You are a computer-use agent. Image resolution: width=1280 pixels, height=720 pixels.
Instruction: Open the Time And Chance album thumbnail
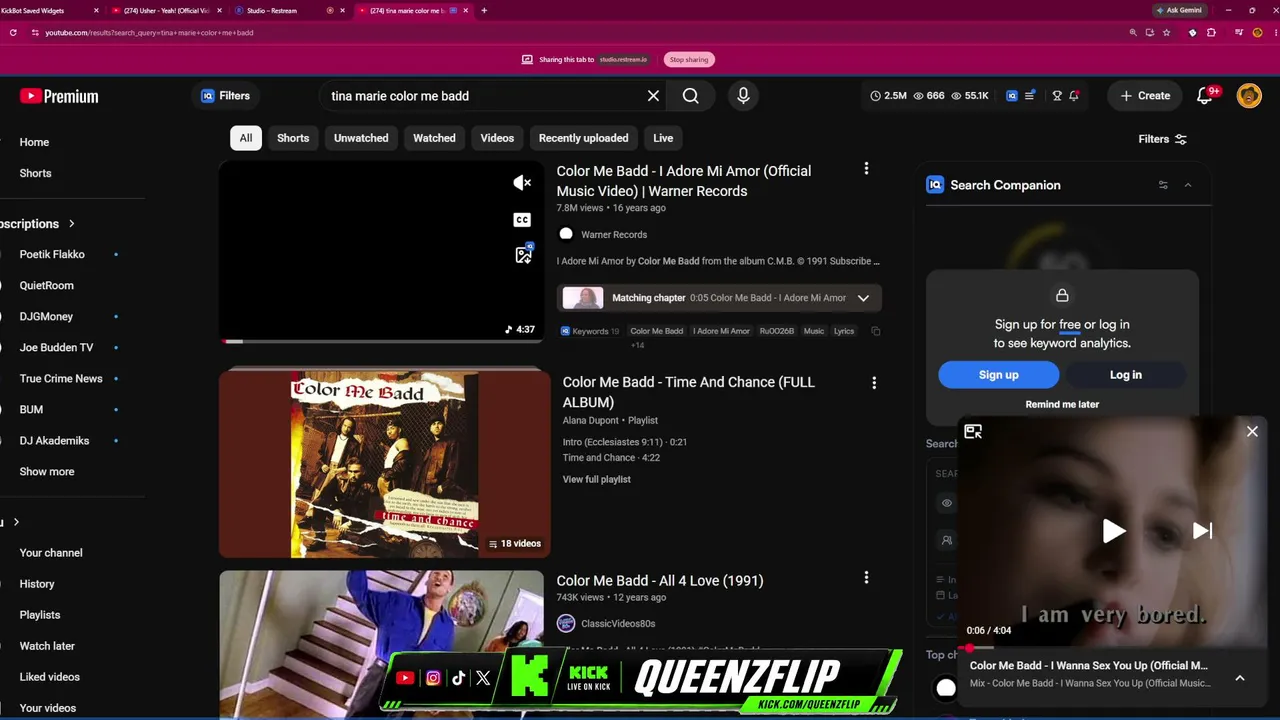click(385, 463)
